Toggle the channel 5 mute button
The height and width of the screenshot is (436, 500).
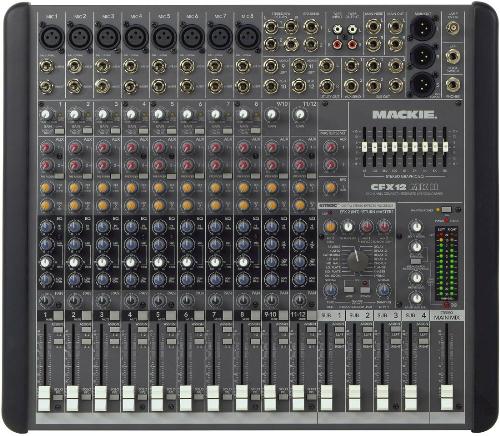point(171,315)
